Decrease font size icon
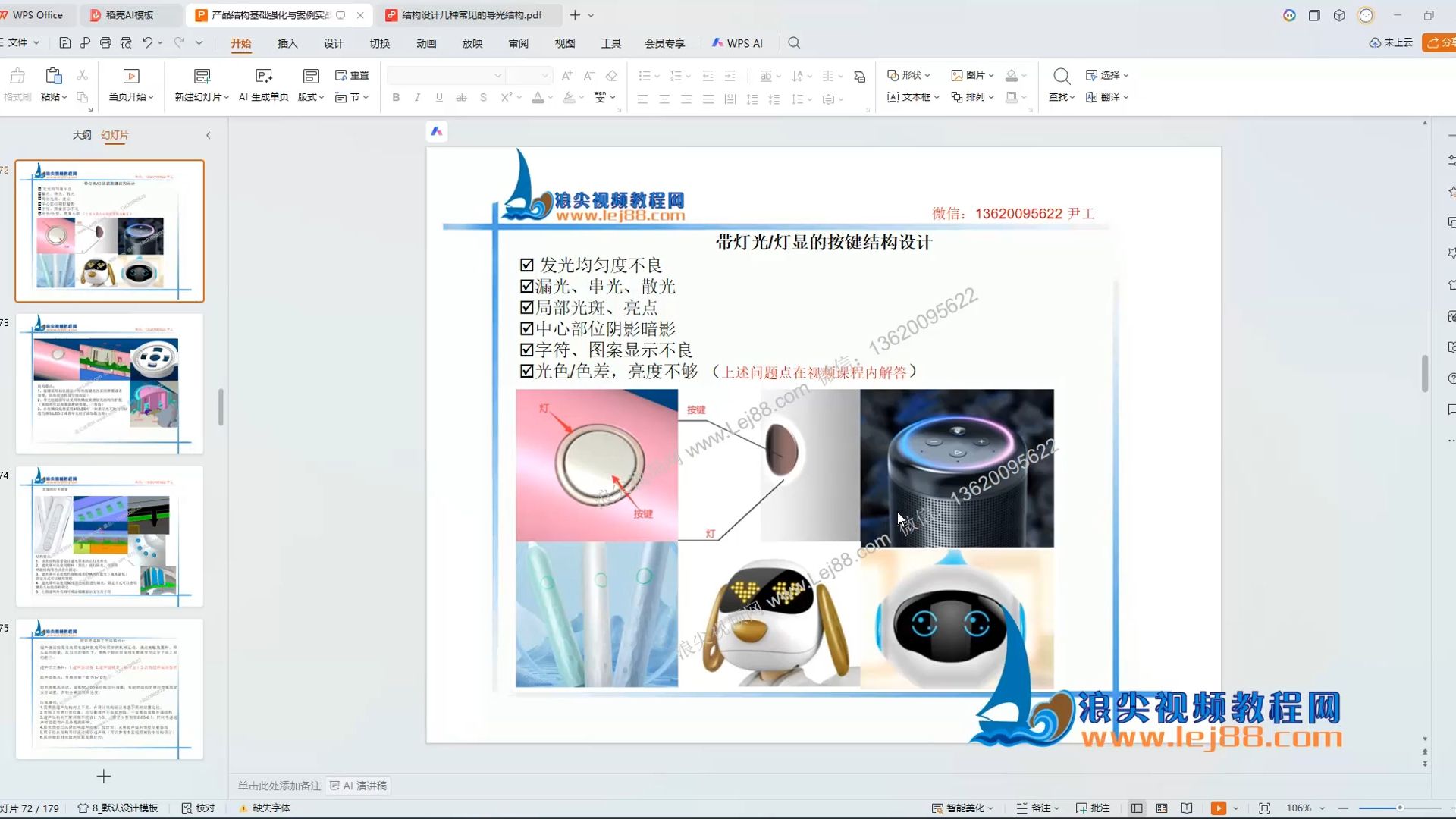The image size is (1456, 819). coord(589,75)
